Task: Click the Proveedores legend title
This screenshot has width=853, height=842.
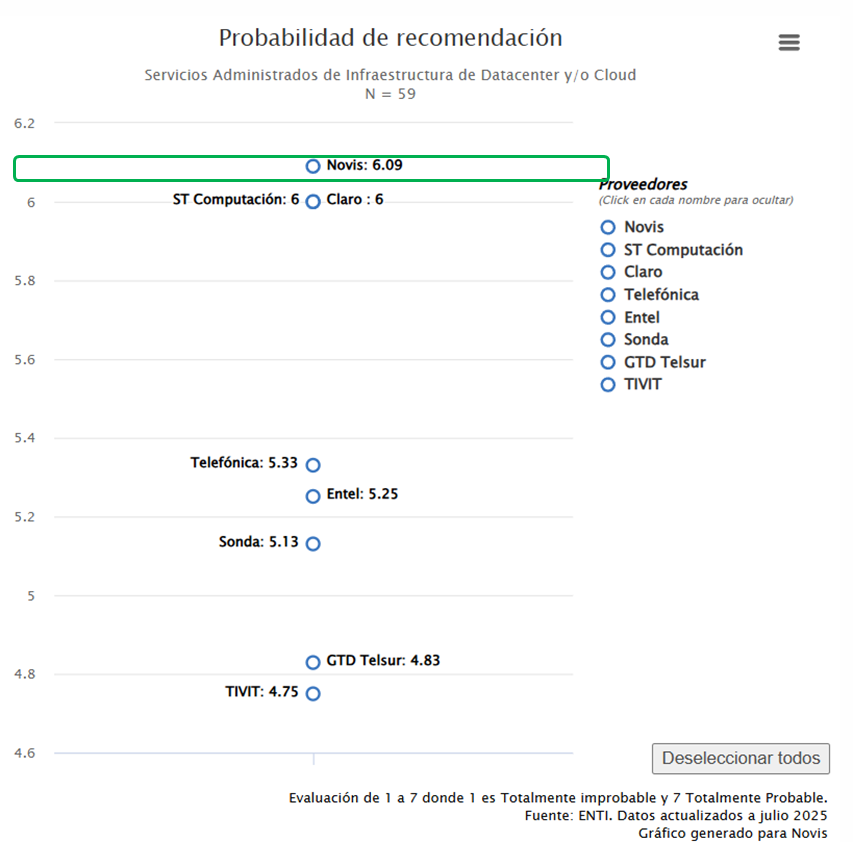Action: pyautogui.click(x=643, y=185)
